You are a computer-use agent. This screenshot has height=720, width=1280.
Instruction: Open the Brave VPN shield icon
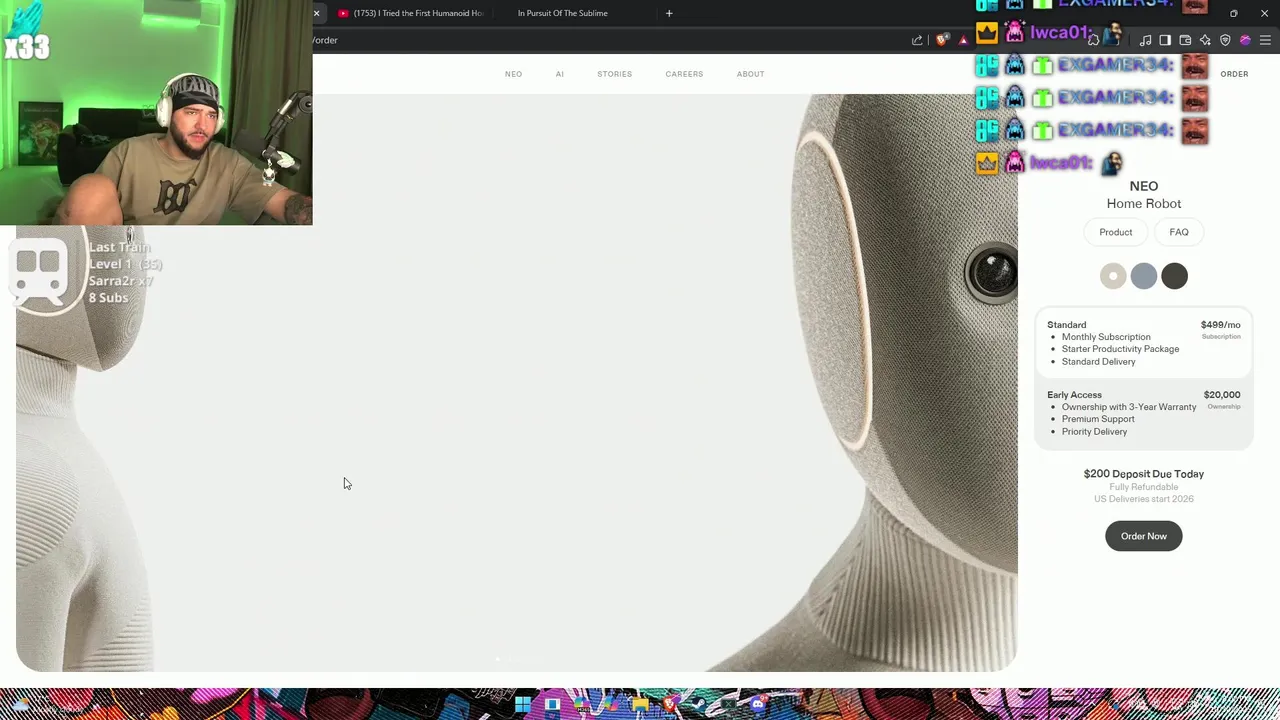(1225, 40)
